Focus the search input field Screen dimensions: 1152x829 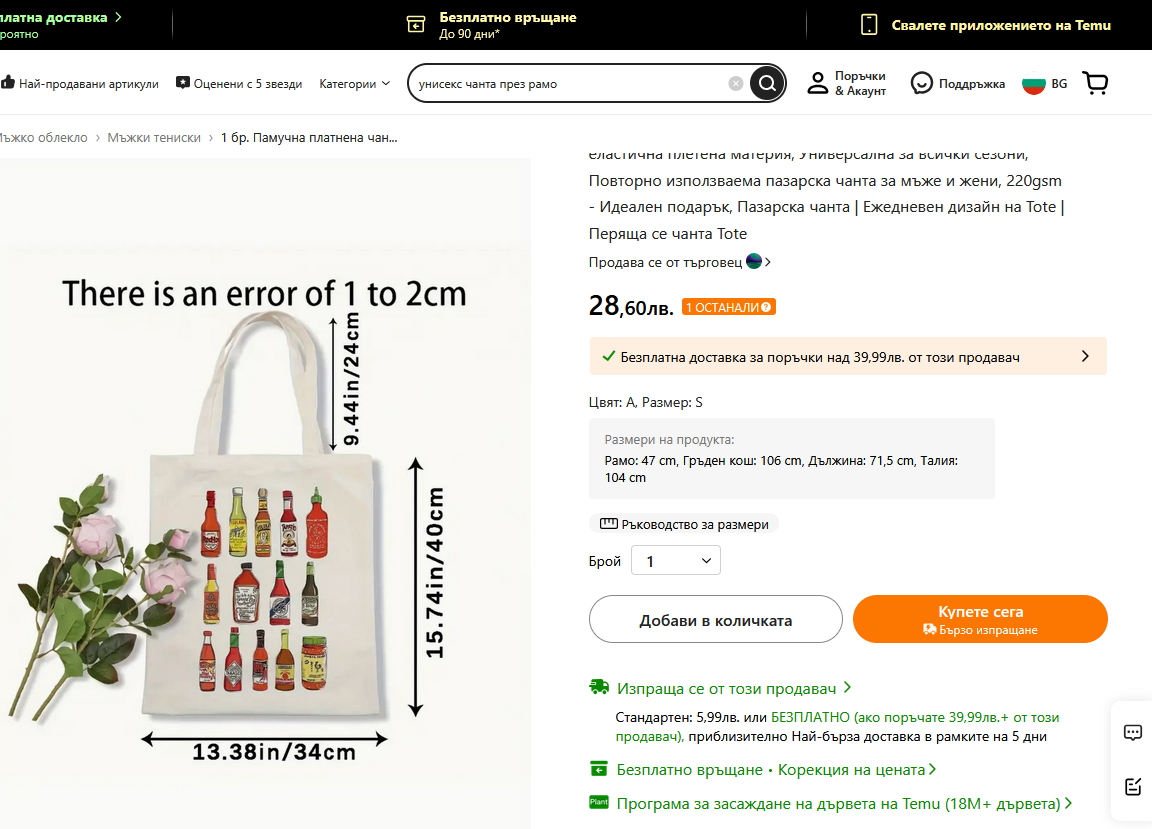570,84
